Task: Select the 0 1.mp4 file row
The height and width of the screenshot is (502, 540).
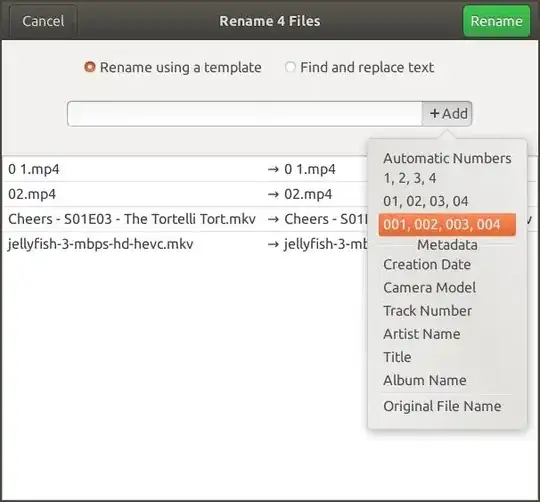Action: click(185, 169)
